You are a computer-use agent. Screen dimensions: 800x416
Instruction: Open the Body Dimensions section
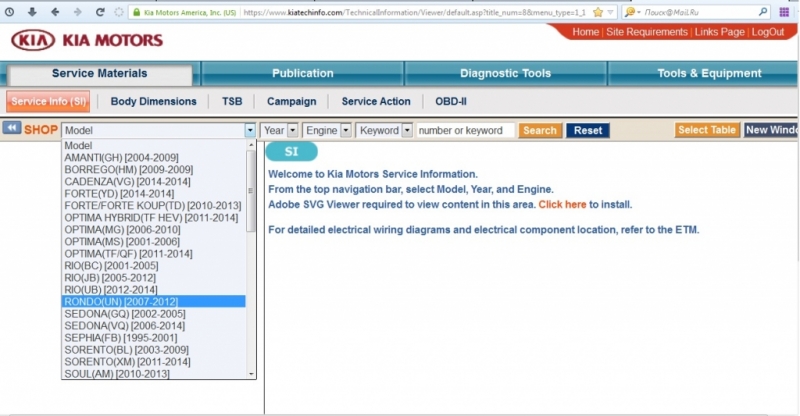click(x=153, y=101)
